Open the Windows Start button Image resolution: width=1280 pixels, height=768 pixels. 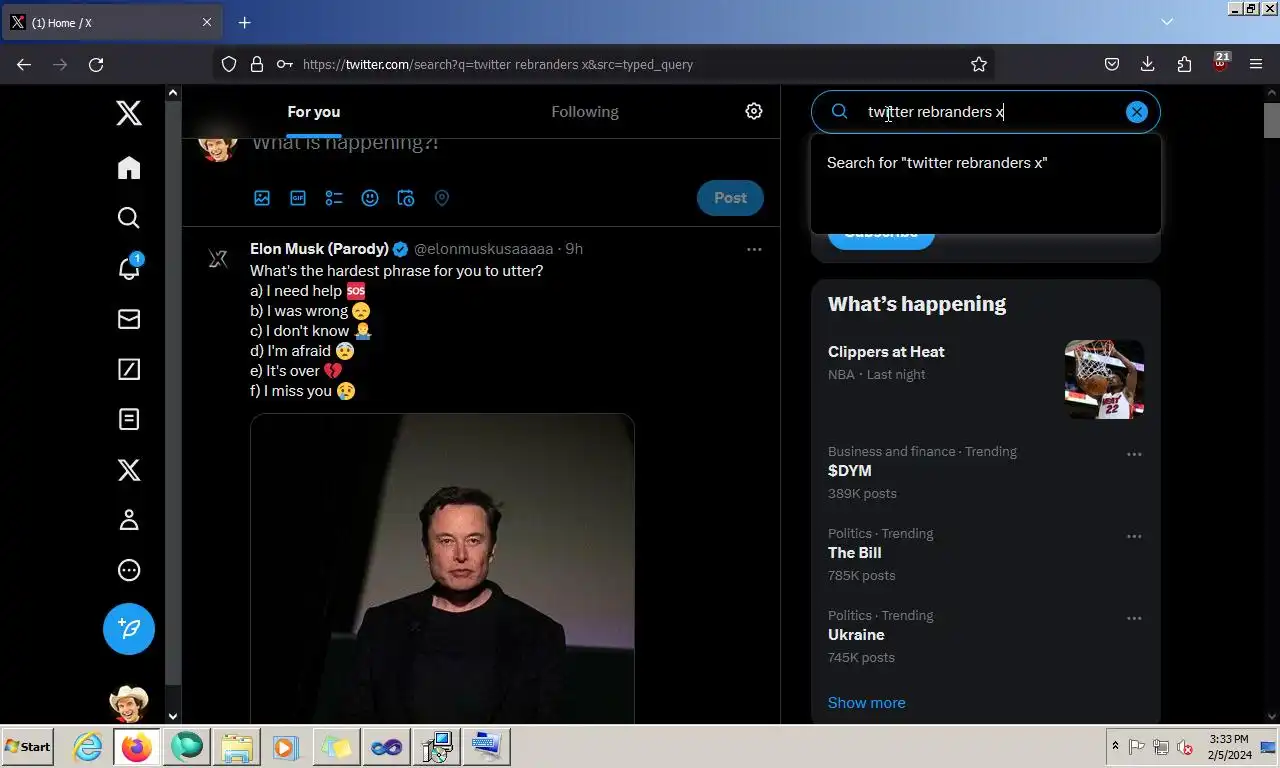click(27, 747)
